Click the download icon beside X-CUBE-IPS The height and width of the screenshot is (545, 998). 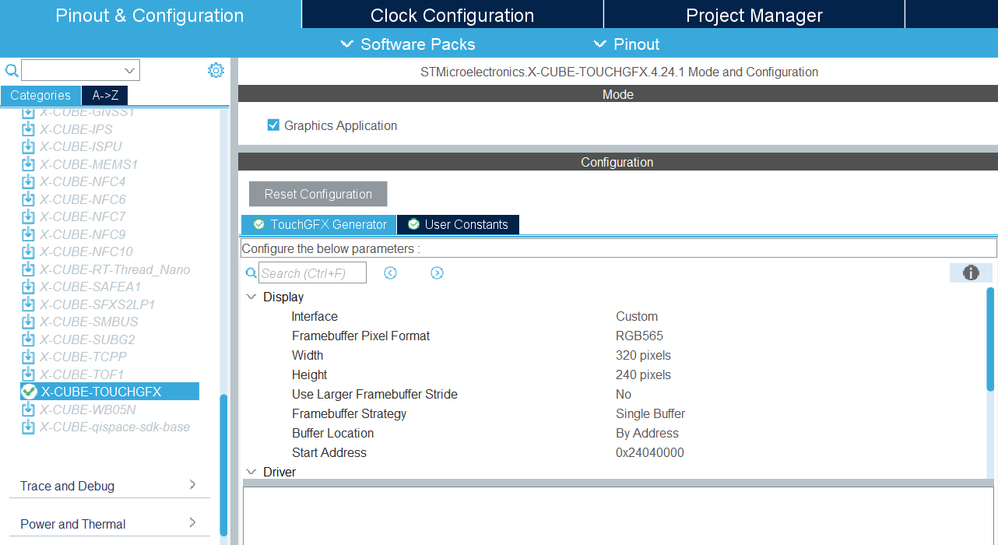[x=28, y=129]
